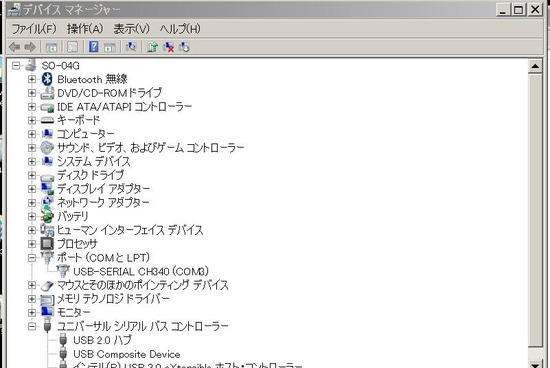
Task: Expand the DVD/CD-ROMドライブ node
Action: (32, 93)
